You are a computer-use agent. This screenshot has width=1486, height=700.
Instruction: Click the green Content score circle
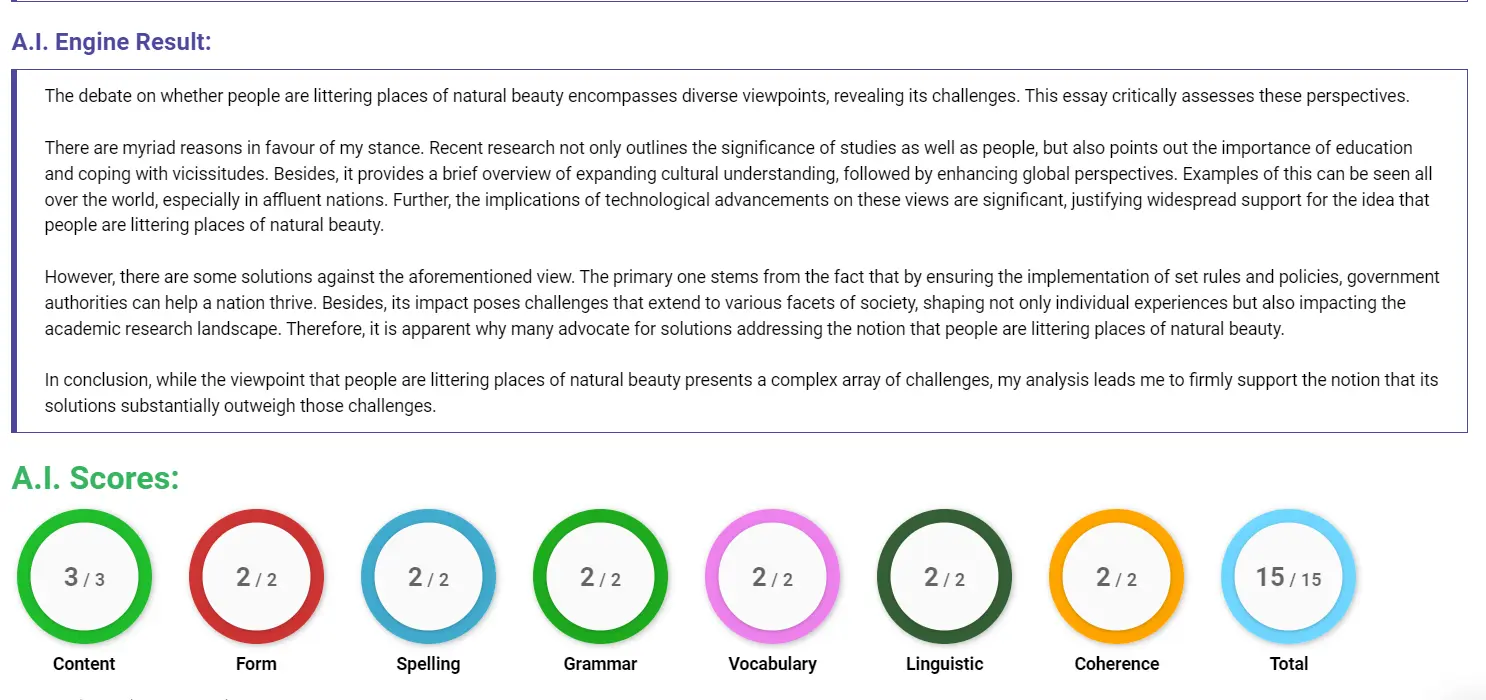(x=84, y=577)
